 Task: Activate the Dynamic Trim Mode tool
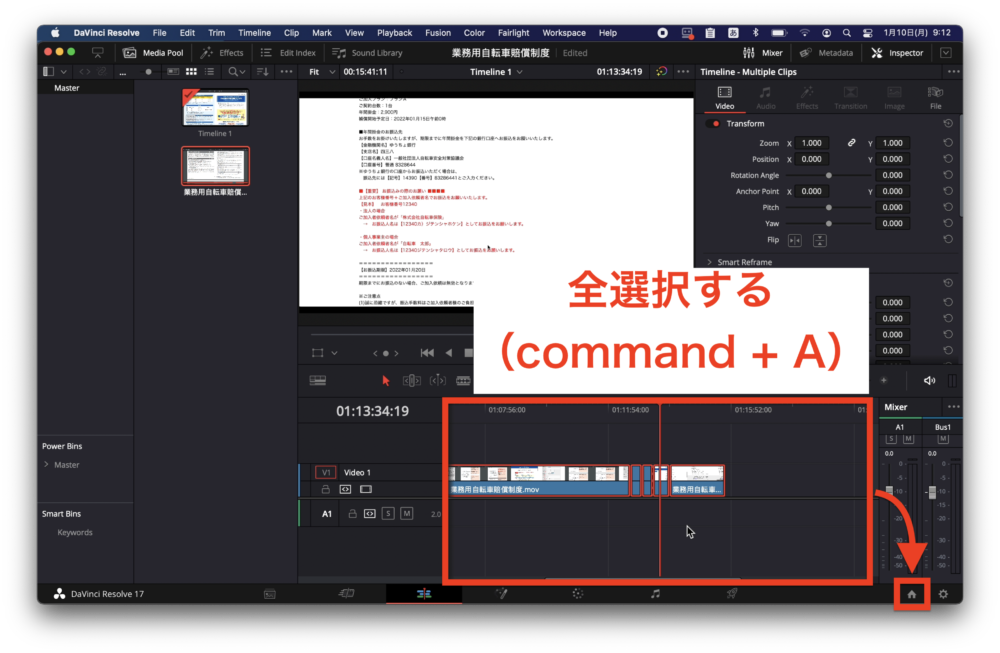438,381
